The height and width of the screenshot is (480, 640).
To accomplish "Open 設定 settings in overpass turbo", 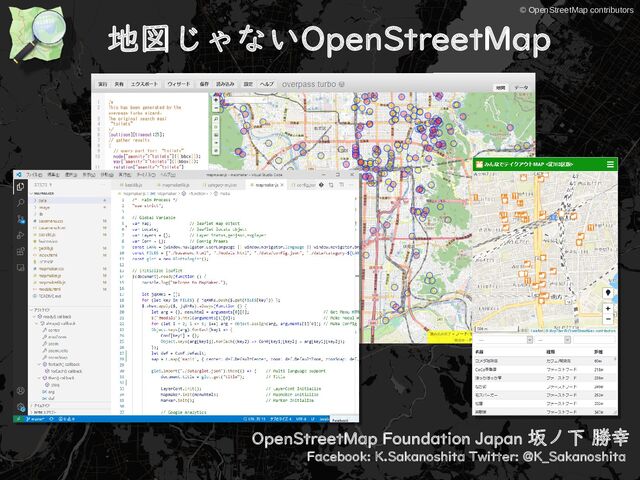I will 248,84.
